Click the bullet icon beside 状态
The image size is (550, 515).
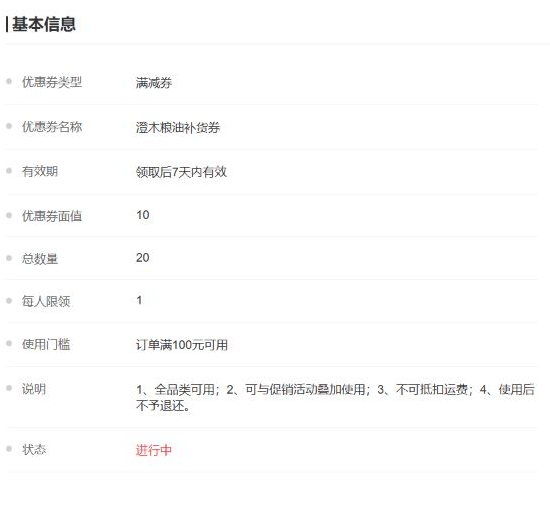9,449
